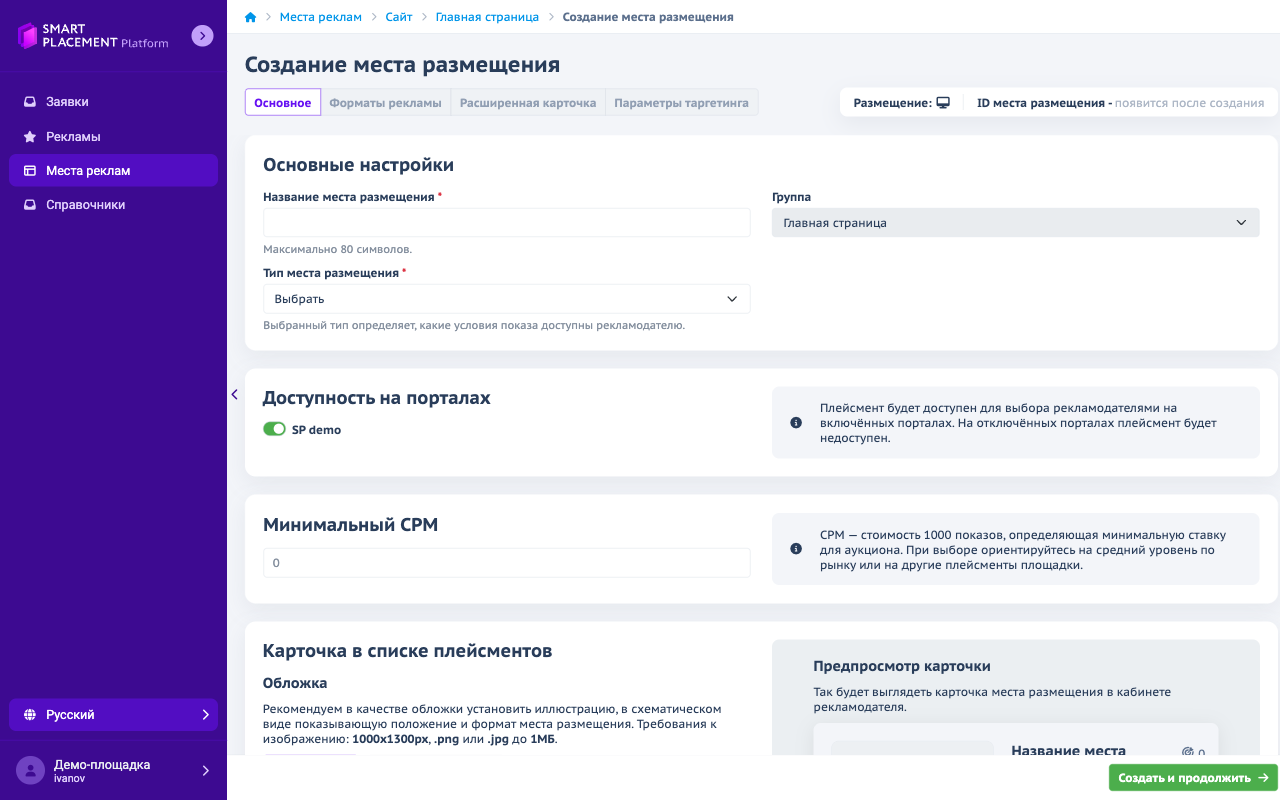Click the Доступность на порталах heading
The height and width of the screenshot is (800, 1280).
tap(377, 398)
